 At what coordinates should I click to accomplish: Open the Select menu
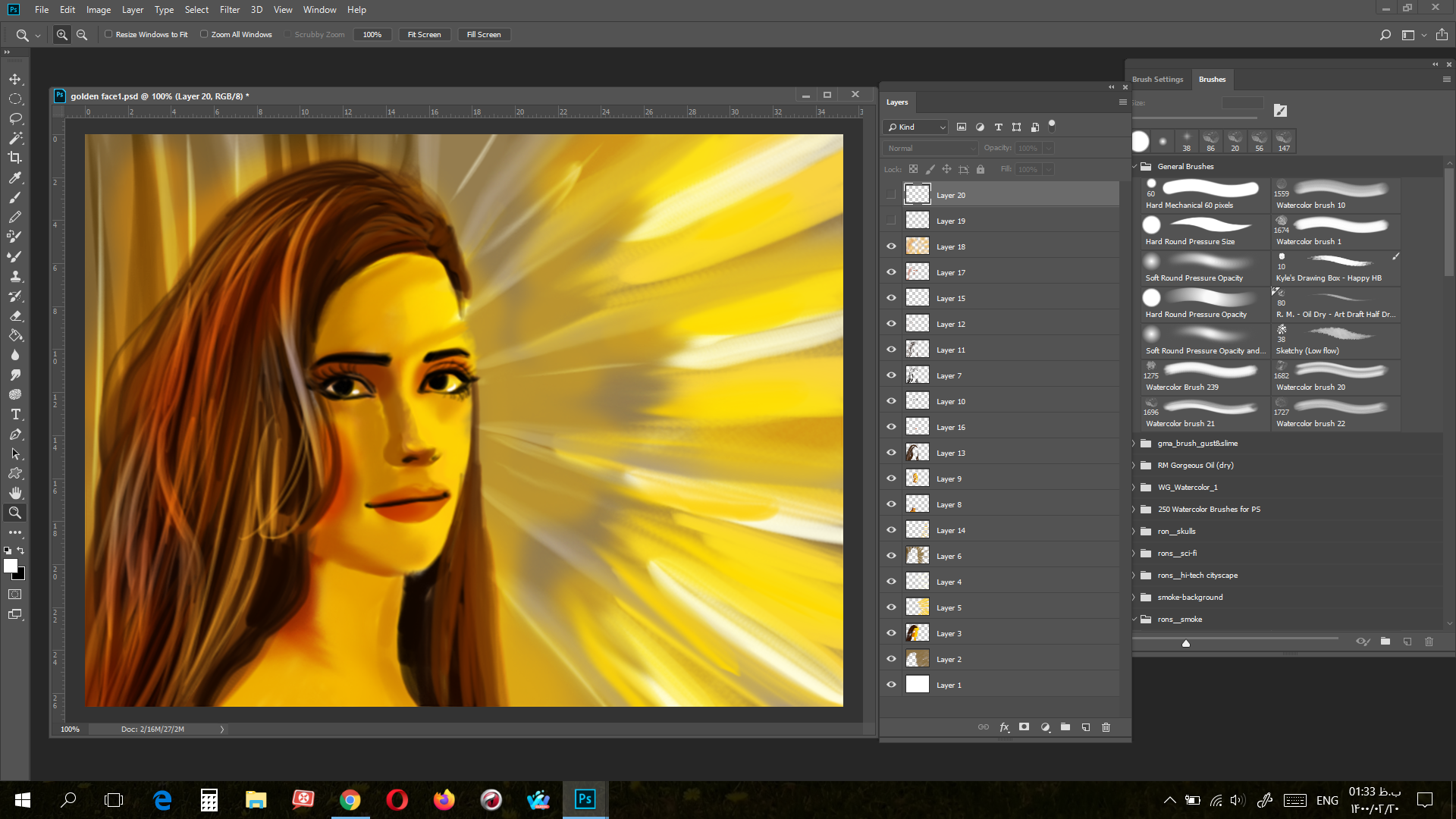point(196,10)
